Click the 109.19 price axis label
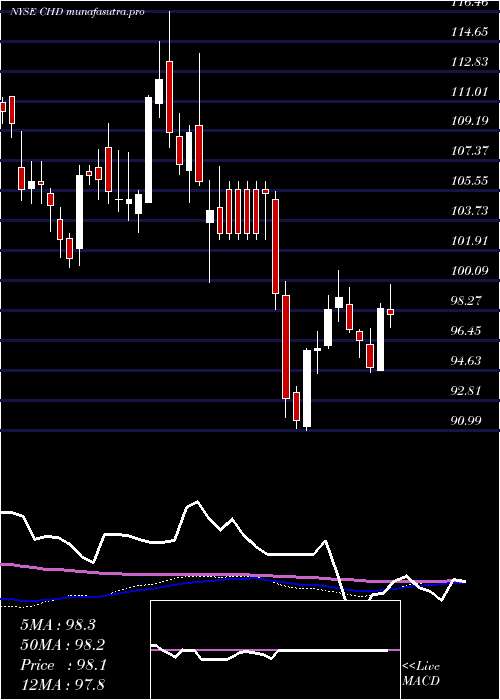This screenshot has height=700, width=500. (x=470, y=121)
